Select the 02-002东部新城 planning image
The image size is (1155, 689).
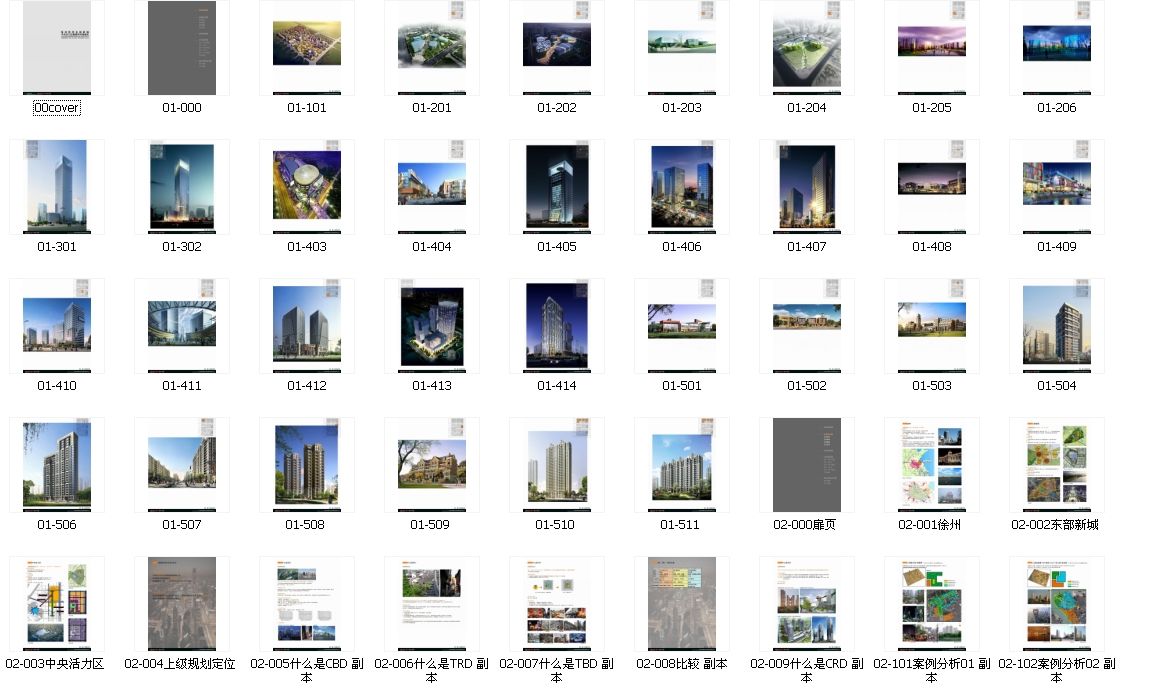(1056, 464)
